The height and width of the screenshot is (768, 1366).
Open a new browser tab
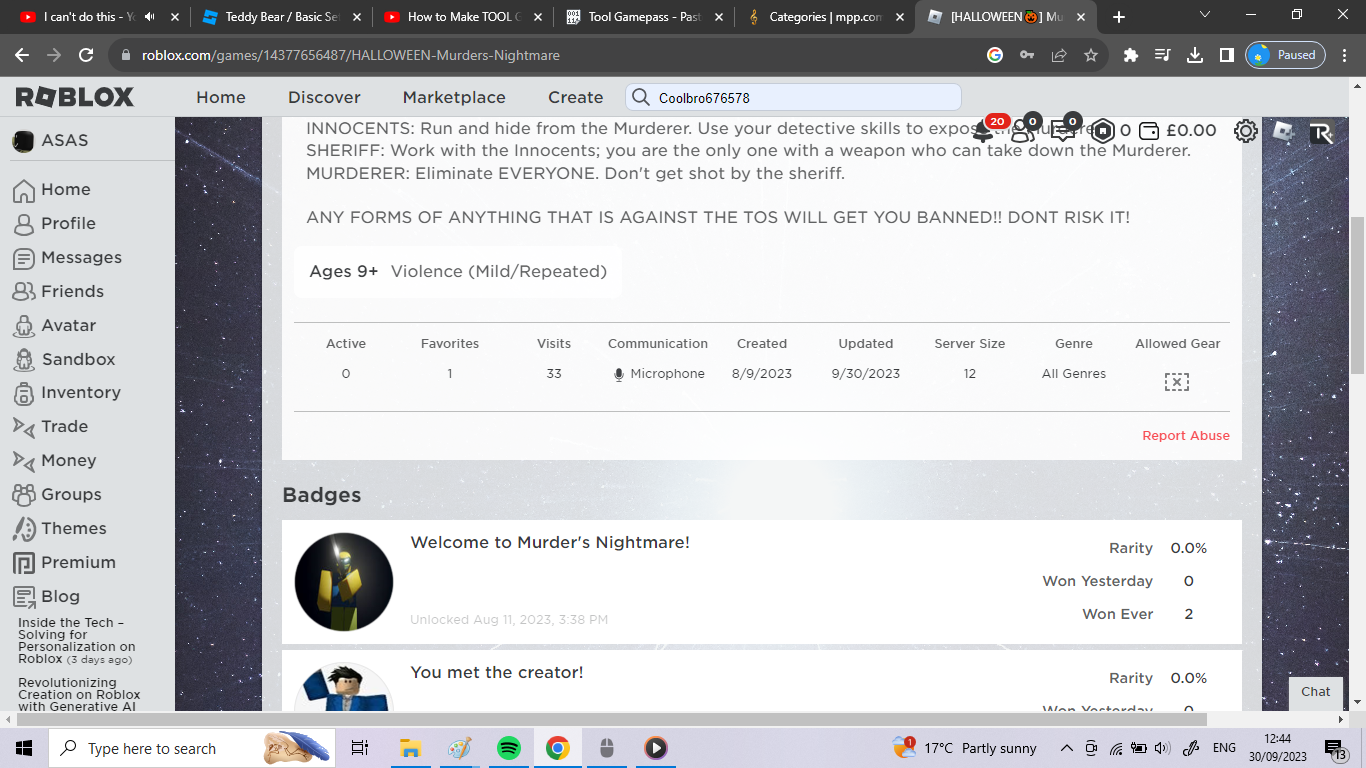[1118, 17]
